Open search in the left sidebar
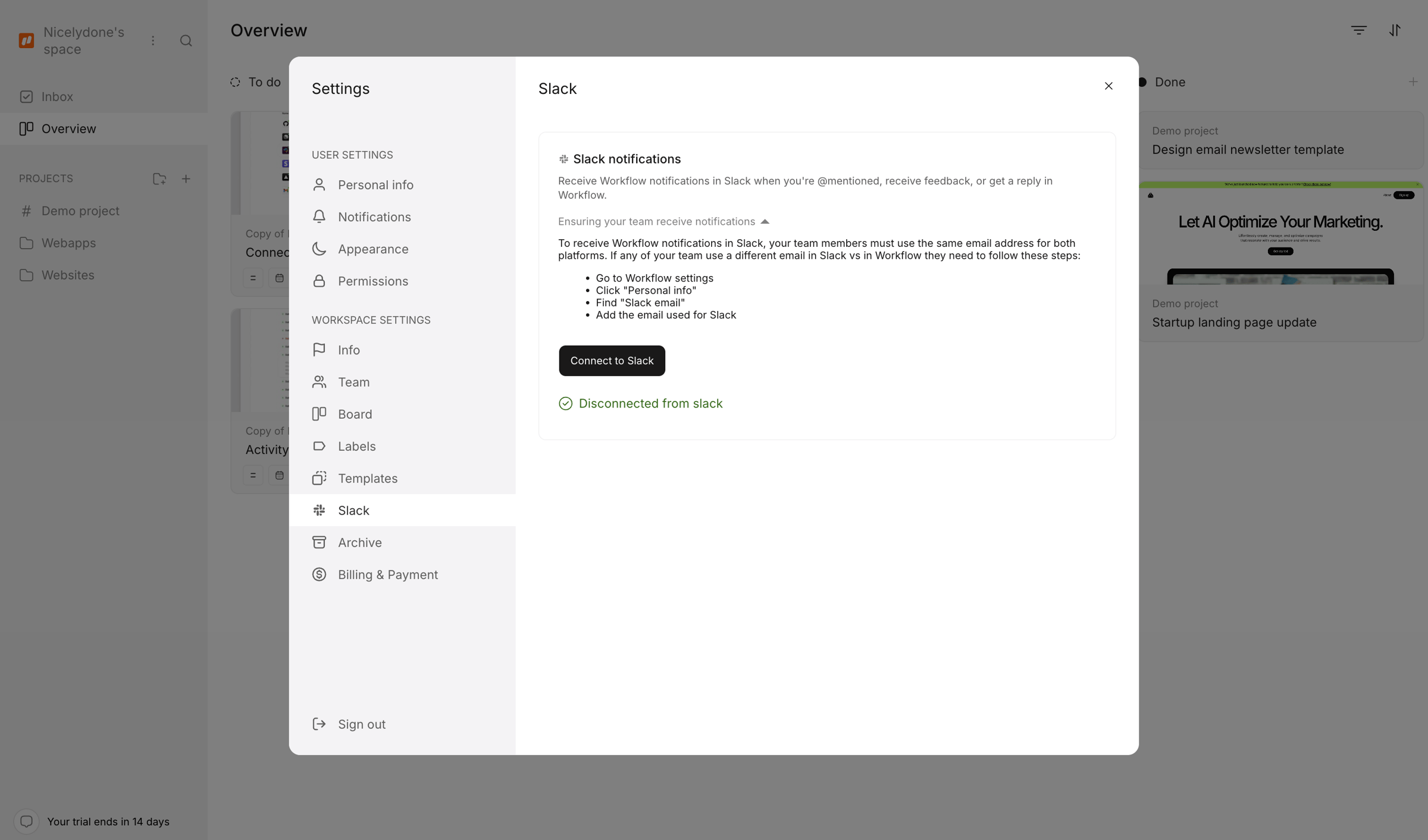1428x840 pixels. pyautogui.click(x=186, y=40)
